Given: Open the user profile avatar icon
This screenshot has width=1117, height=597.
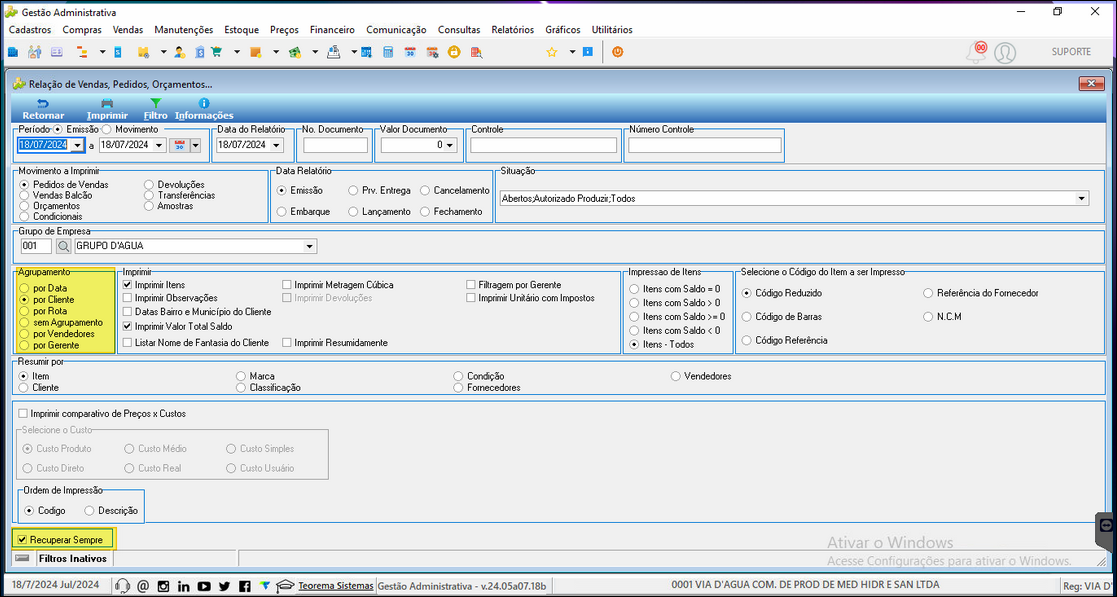Looking at the screenshot, I should 1005,53.
